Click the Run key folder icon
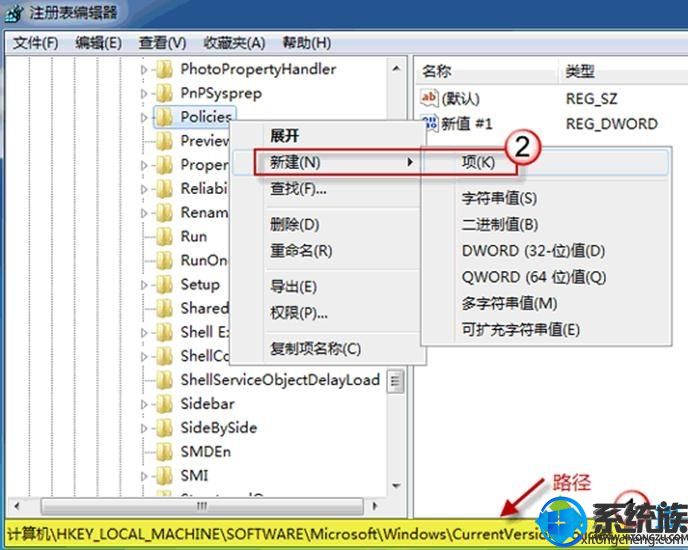The width and height of the screenshot is (688, 550). click(165, 236)
